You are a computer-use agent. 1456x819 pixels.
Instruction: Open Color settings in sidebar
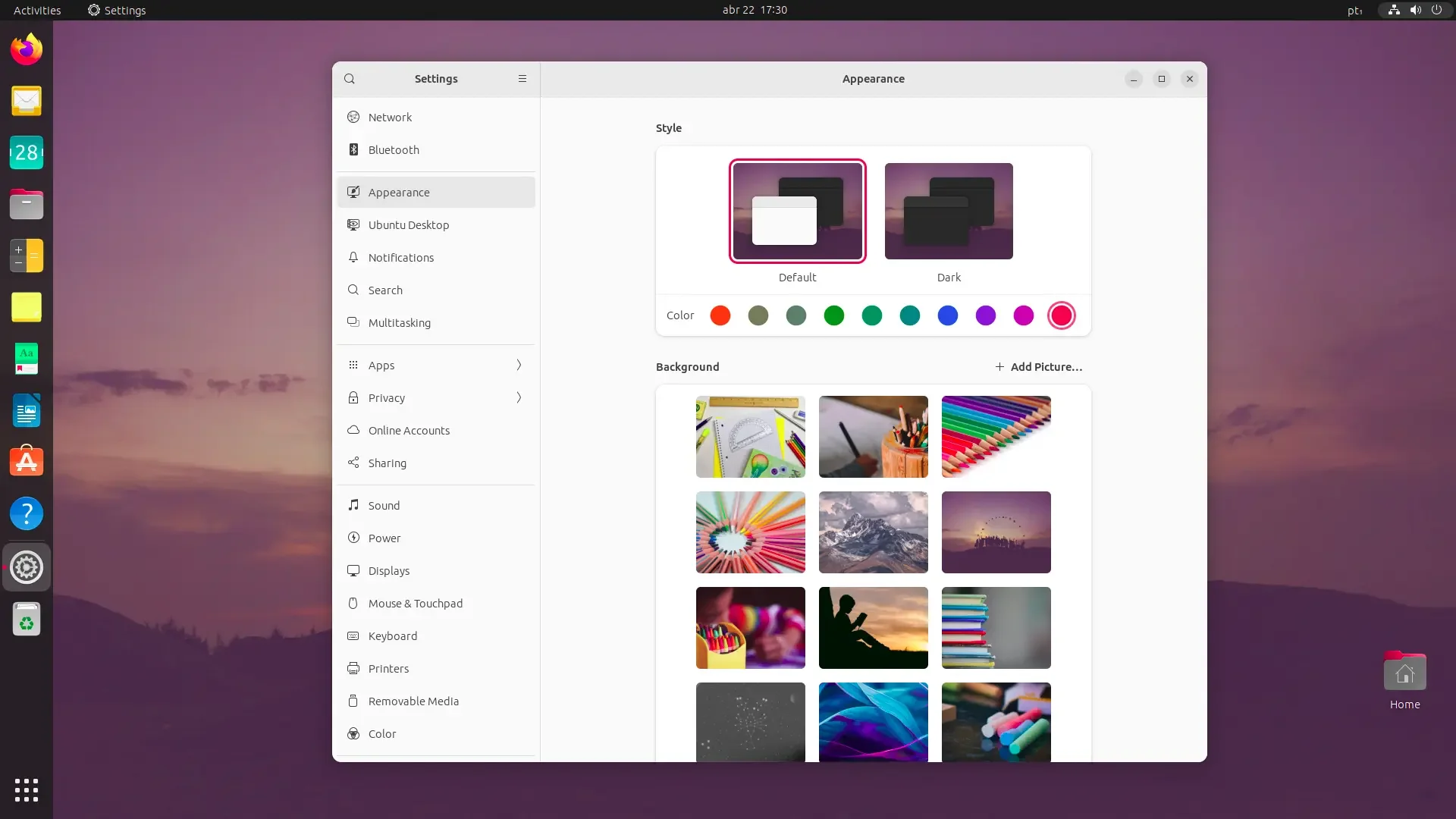click(x=436, y=734)
